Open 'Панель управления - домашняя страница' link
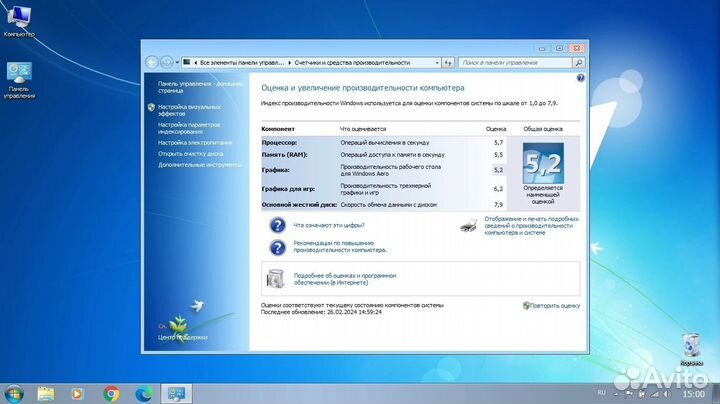 [x=200, y=87]
